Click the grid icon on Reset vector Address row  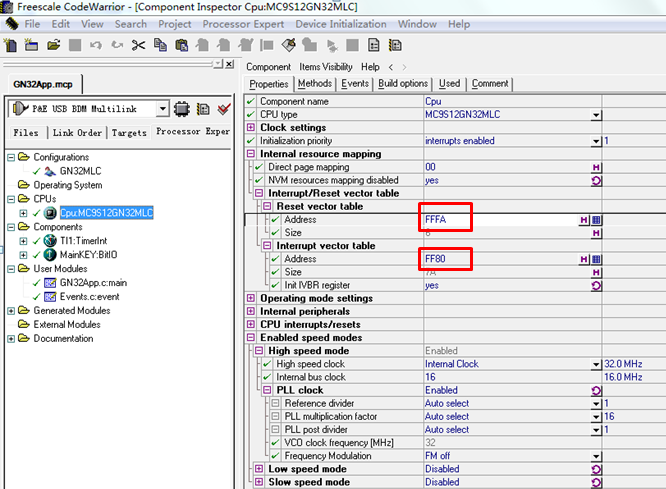[x=596, y=220]
